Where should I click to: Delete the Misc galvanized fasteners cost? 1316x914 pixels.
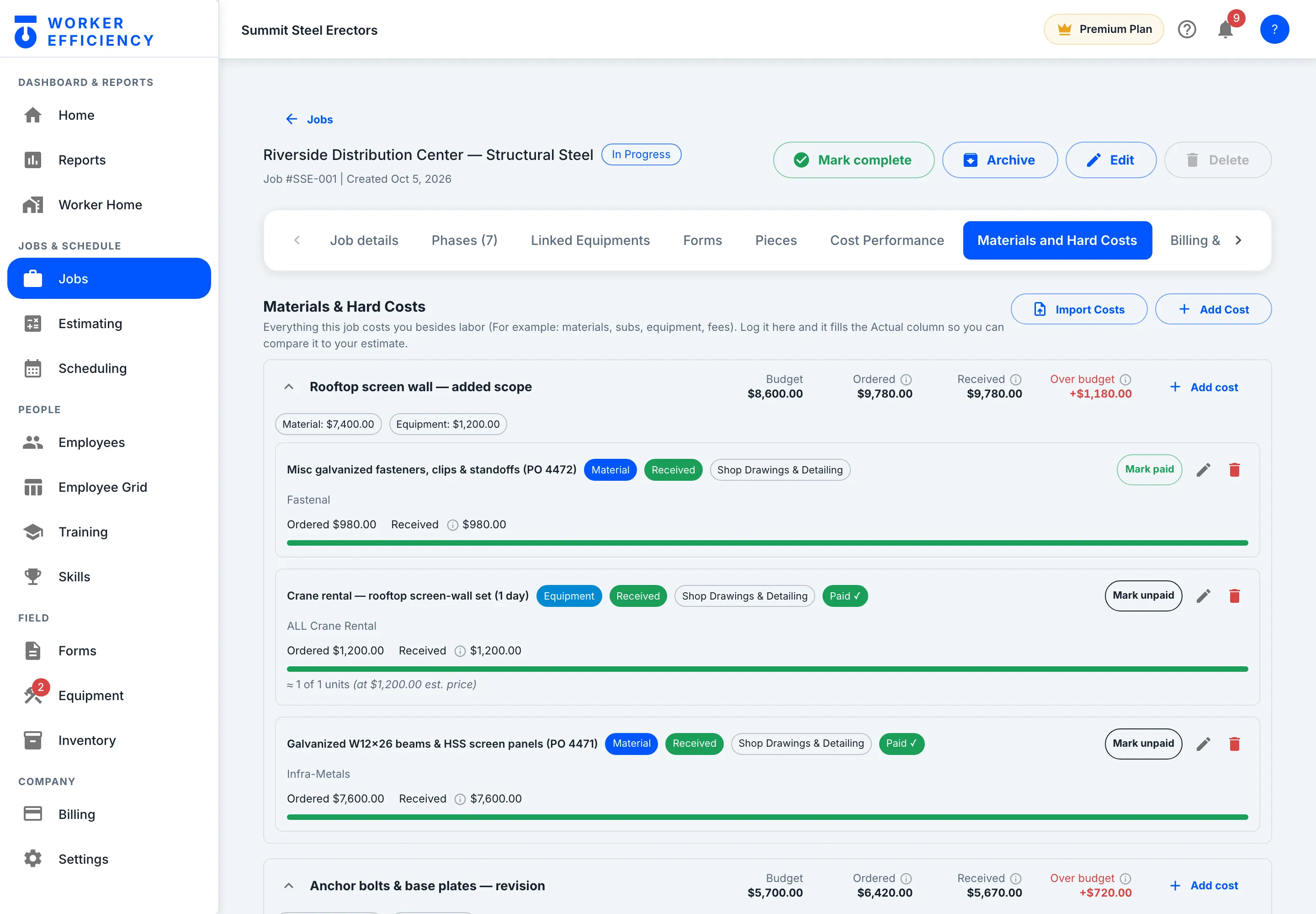pos(1234,470)
